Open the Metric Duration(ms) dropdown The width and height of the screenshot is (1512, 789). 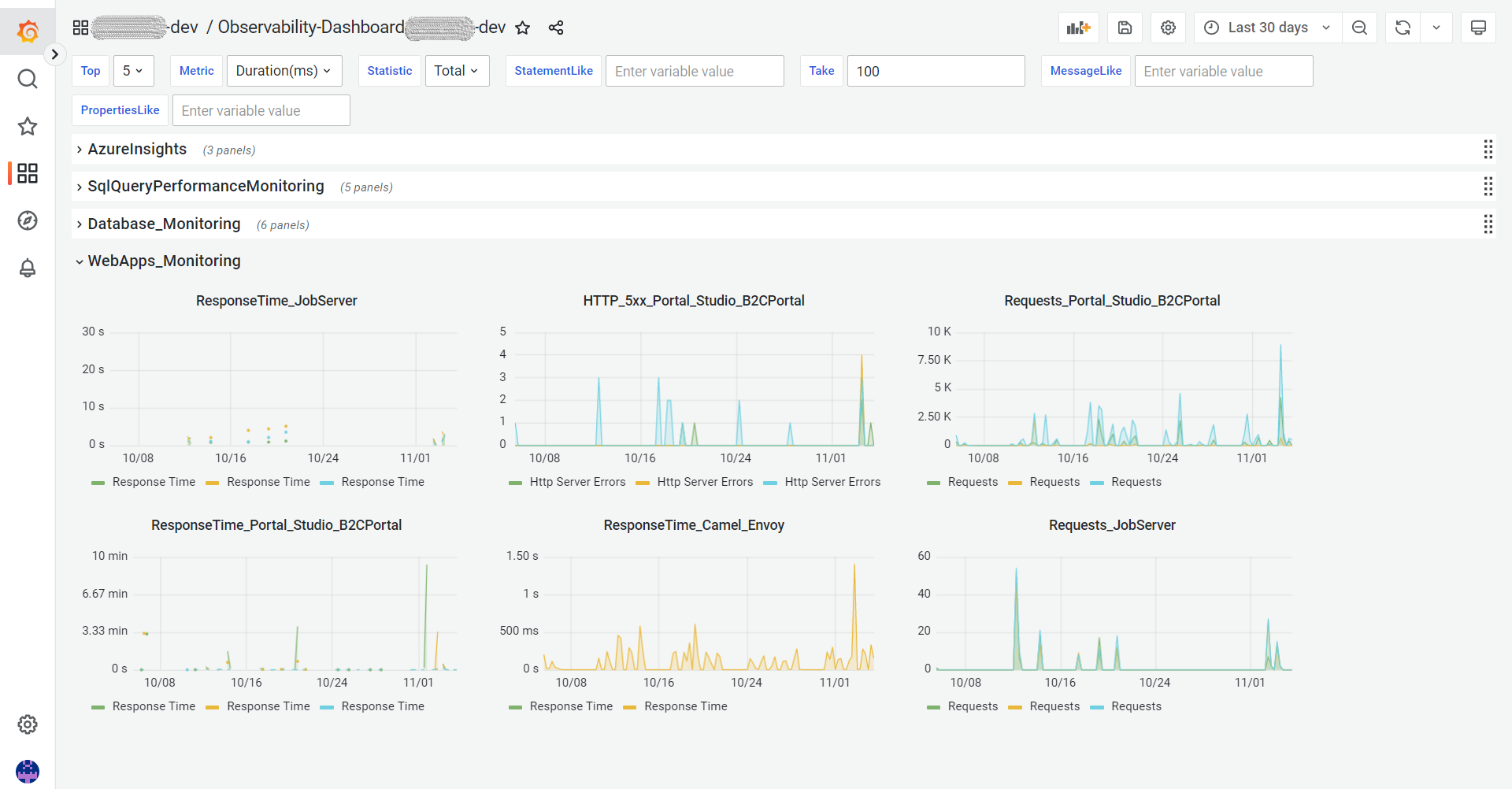(x=283, y=71)
